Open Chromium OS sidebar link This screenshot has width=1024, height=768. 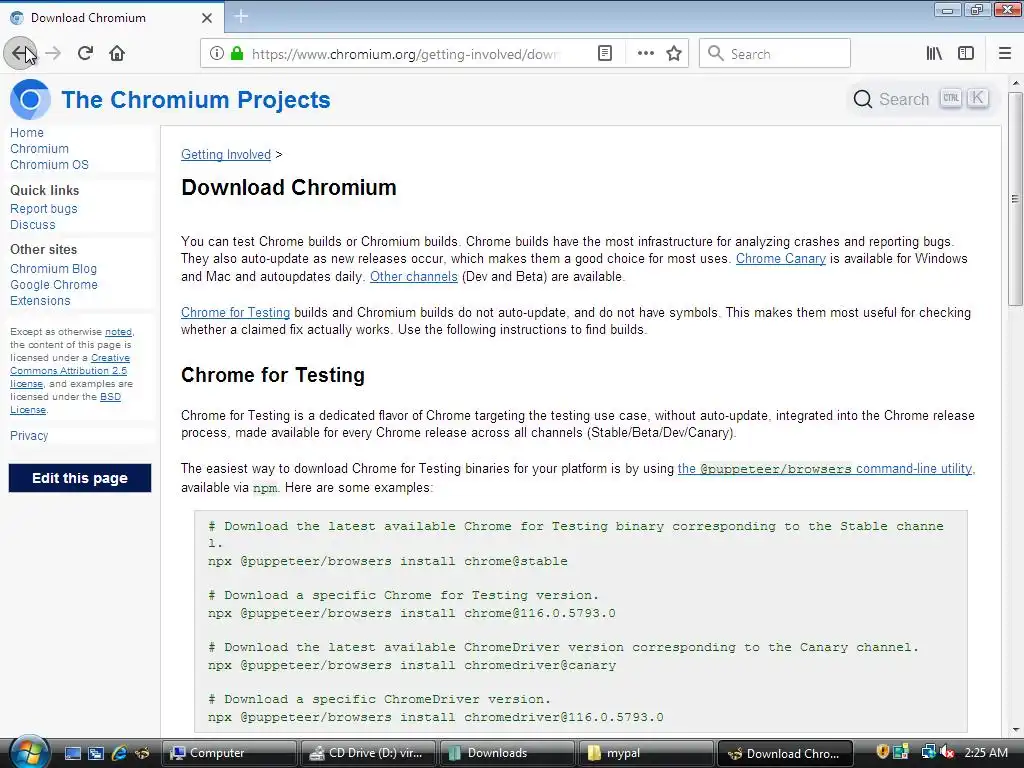click(x=49, y=165)
